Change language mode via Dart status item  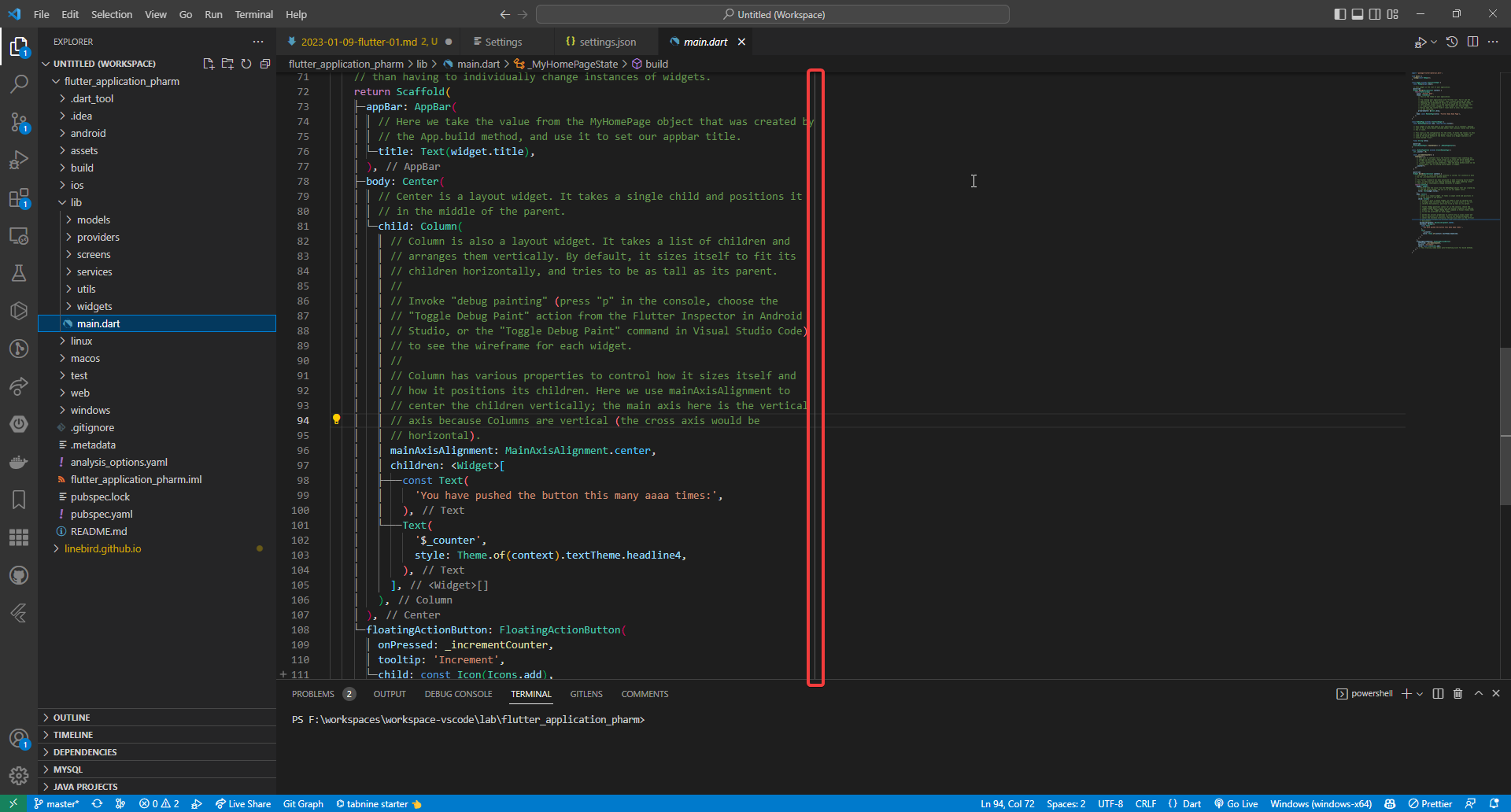(1191, 803)
